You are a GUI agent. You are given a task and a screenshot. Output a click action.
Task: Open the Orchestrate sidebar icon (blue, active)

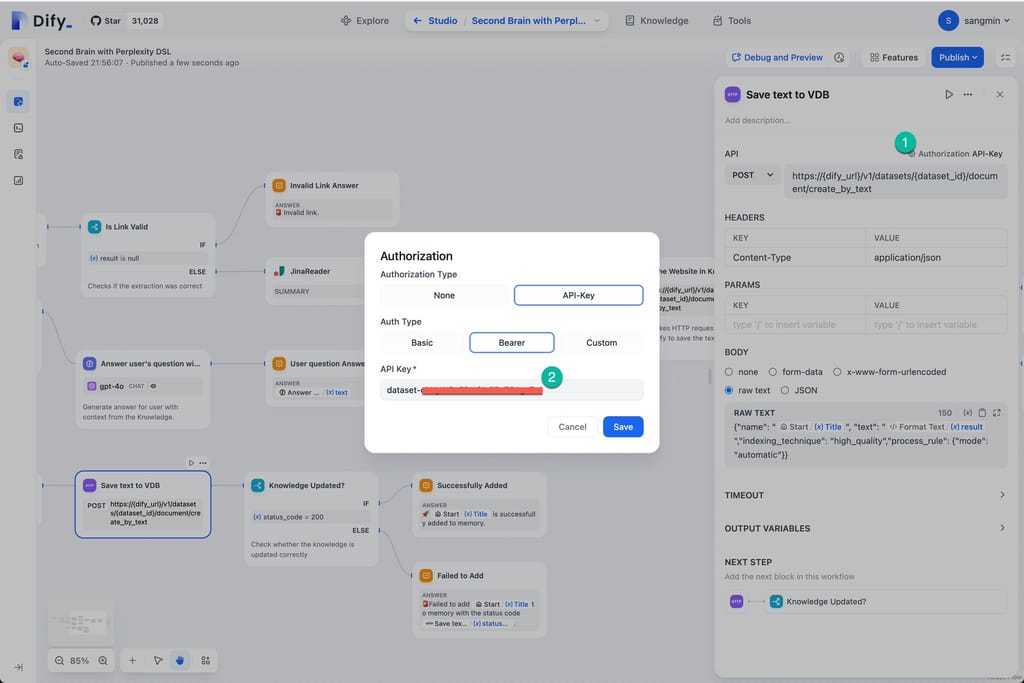(x=18, y=102)
